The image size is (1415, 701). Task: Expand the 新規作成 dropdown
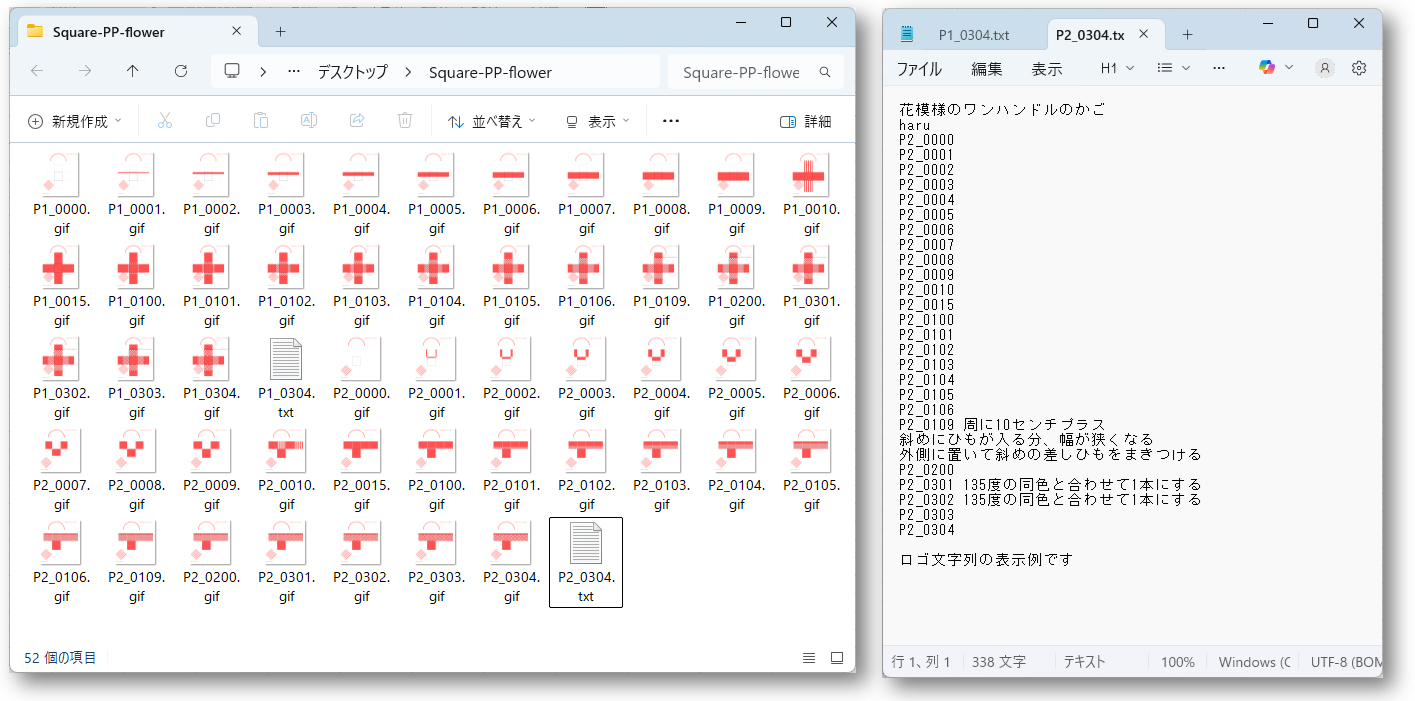tap(75, 121)
